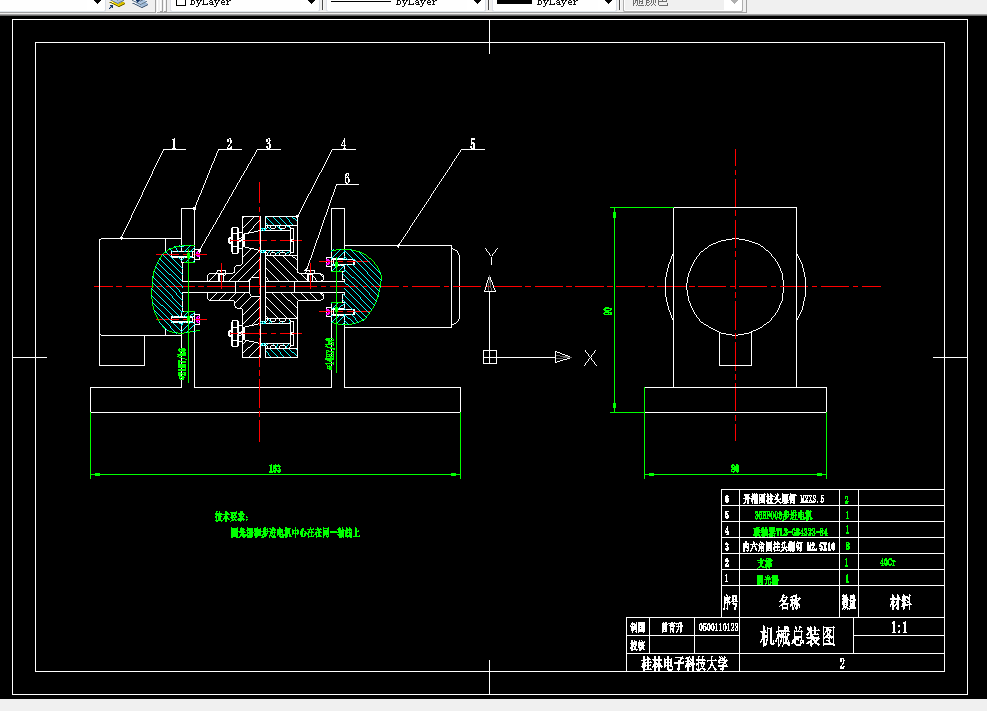Image resolution: width=987 pixels, height=711 pixels.
Task: Click the sheet number 2 in title block
Action: [842, 664]
